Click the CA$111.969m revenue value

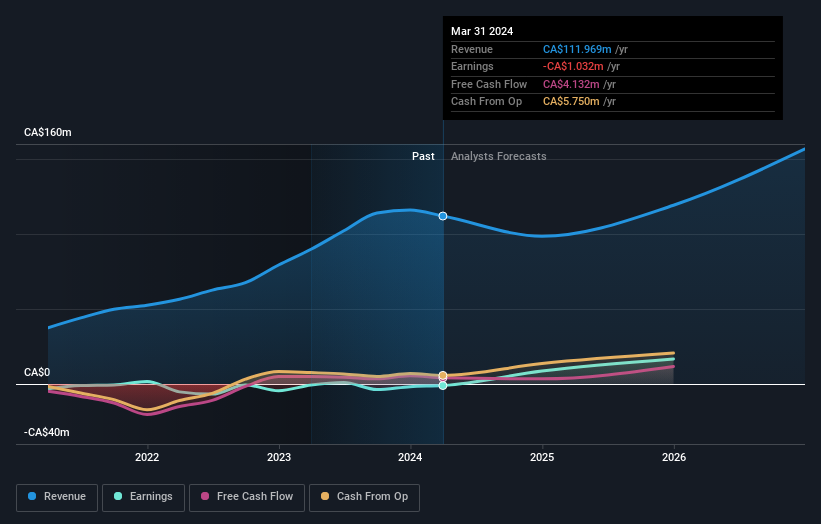tap(577, 49)
